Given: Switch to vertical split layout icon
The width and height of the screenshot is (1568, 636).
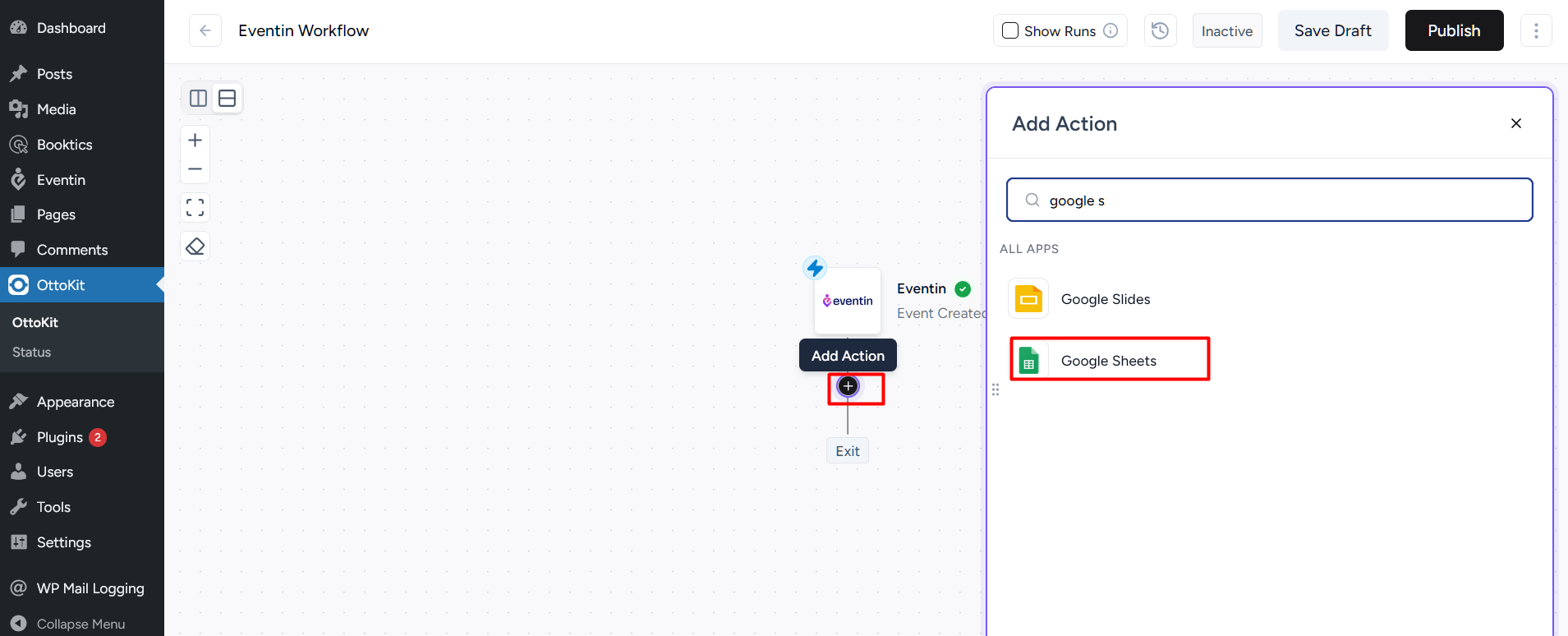Looking at the screenshot, I should [x=198, y=99].
